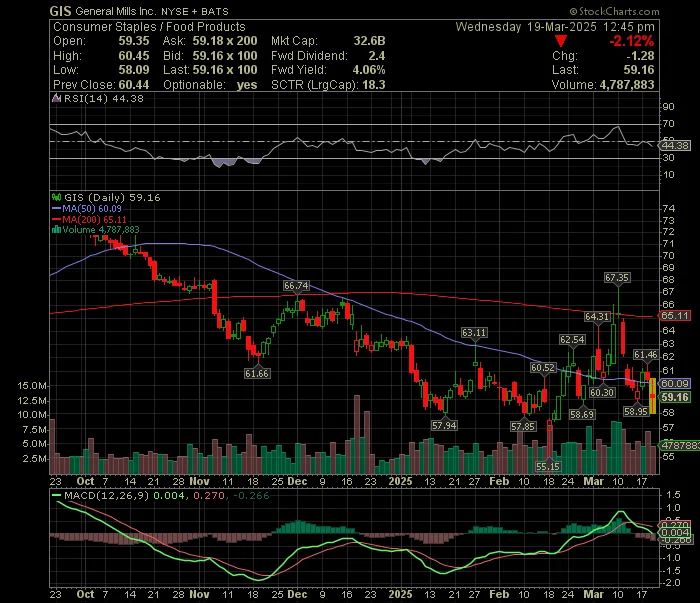The width and height of the screenshot is (700, 603).
Task: Click the MA(50) 60.09 legend label
Action: [92, 208]
